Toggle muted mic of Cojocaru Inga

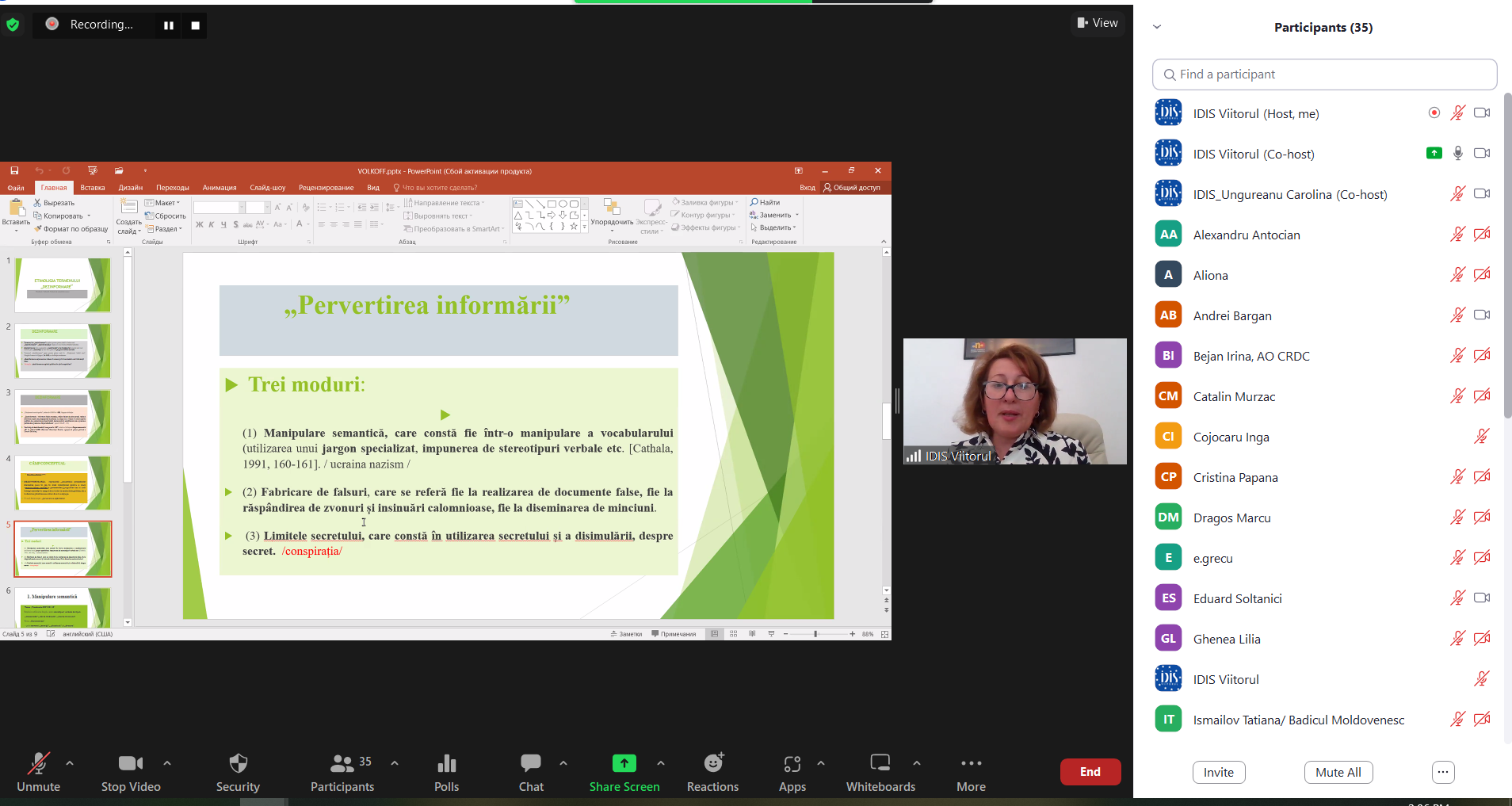1482,437
